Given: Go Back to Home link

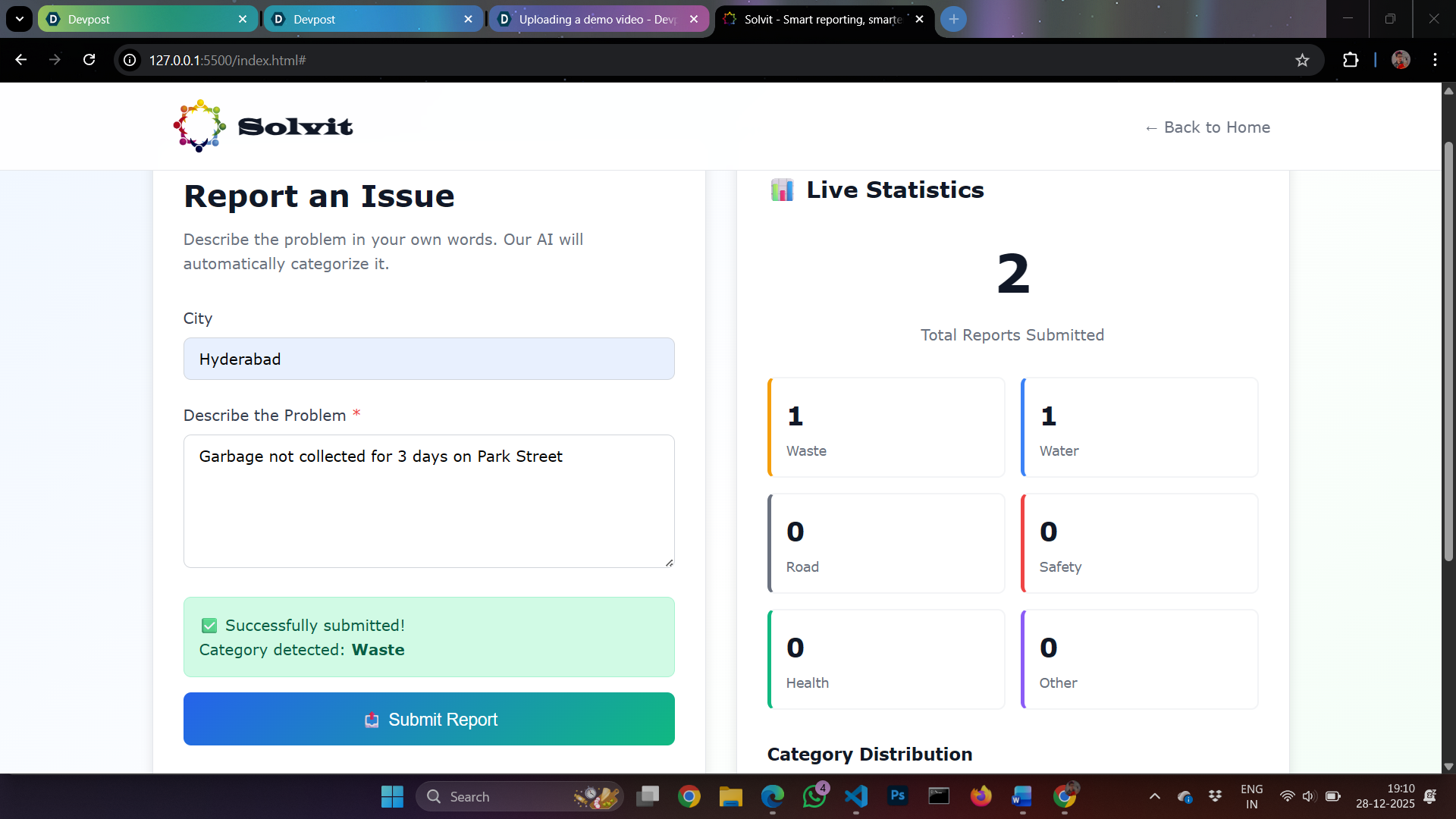Looking at the screenshot, I should click(1207, 127).
